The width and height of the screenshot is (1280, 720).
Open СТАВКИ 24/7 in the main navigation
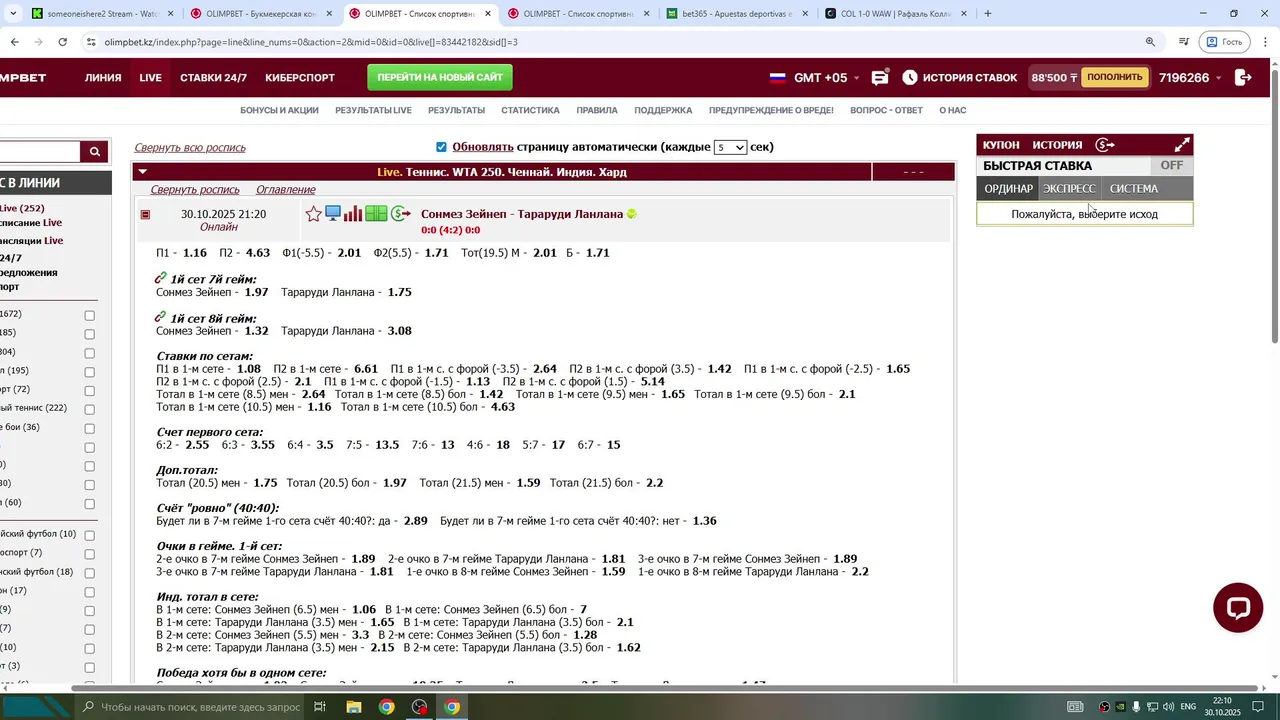point(214,77)
